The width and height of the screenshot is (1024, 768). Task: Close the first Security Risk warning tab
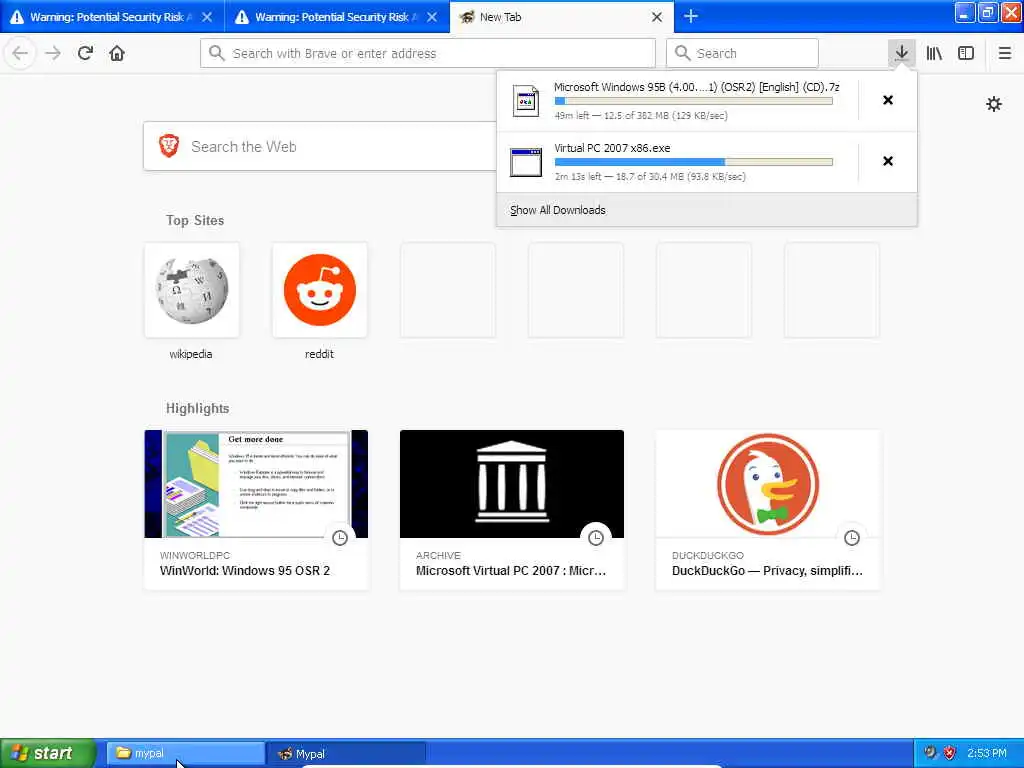[x=207, y=17]
